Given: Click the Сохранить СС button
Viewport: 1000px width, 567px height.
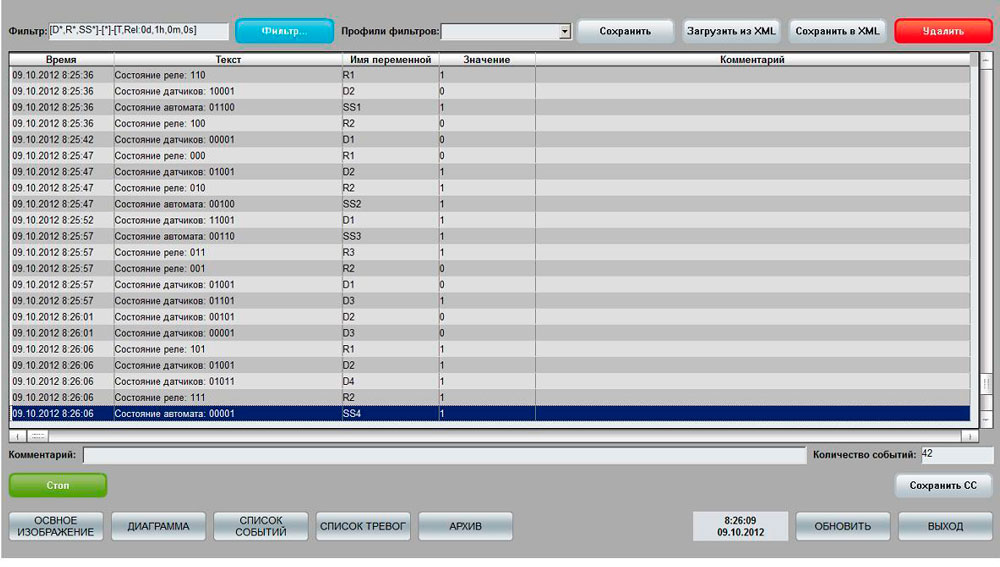Looking at the screenshot, I should click(943, 486).
